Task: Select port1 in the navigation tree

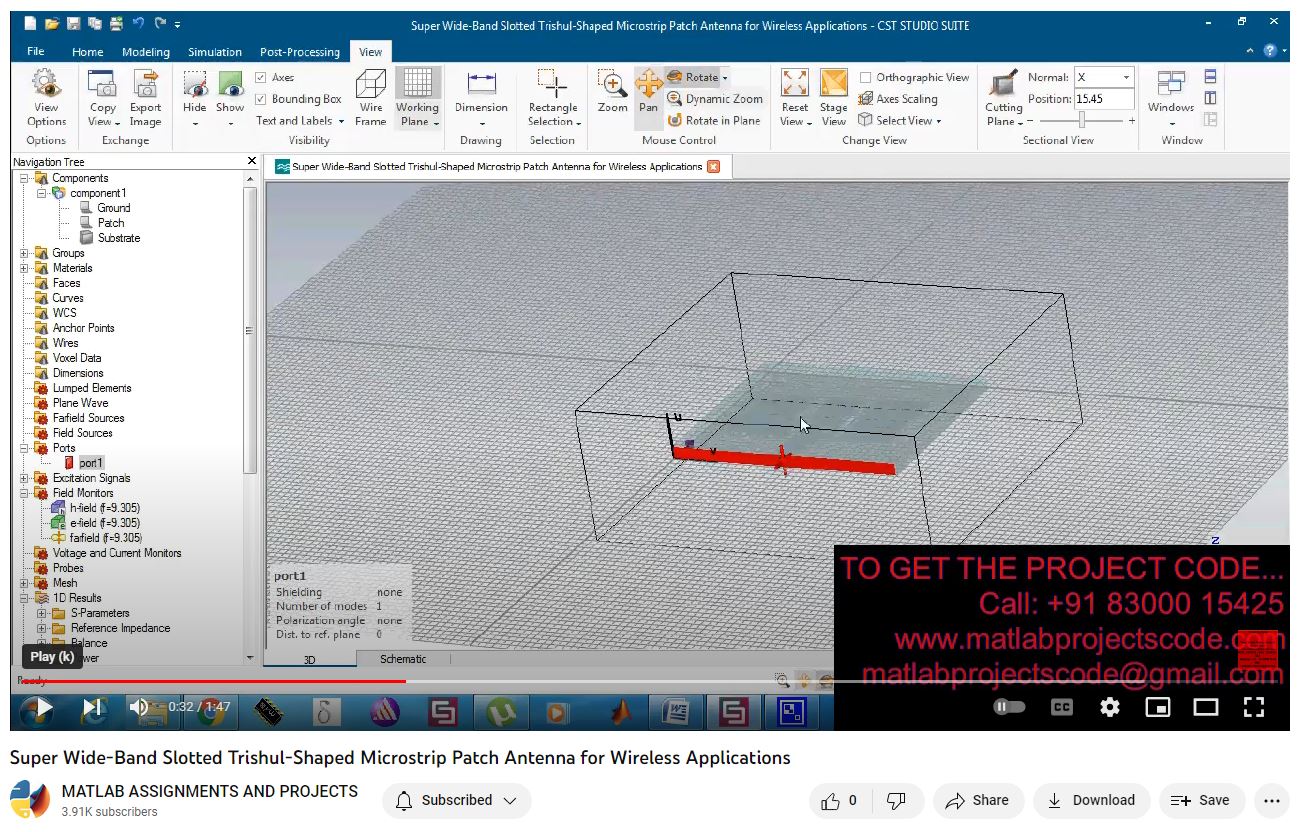Action: point(90,463)
